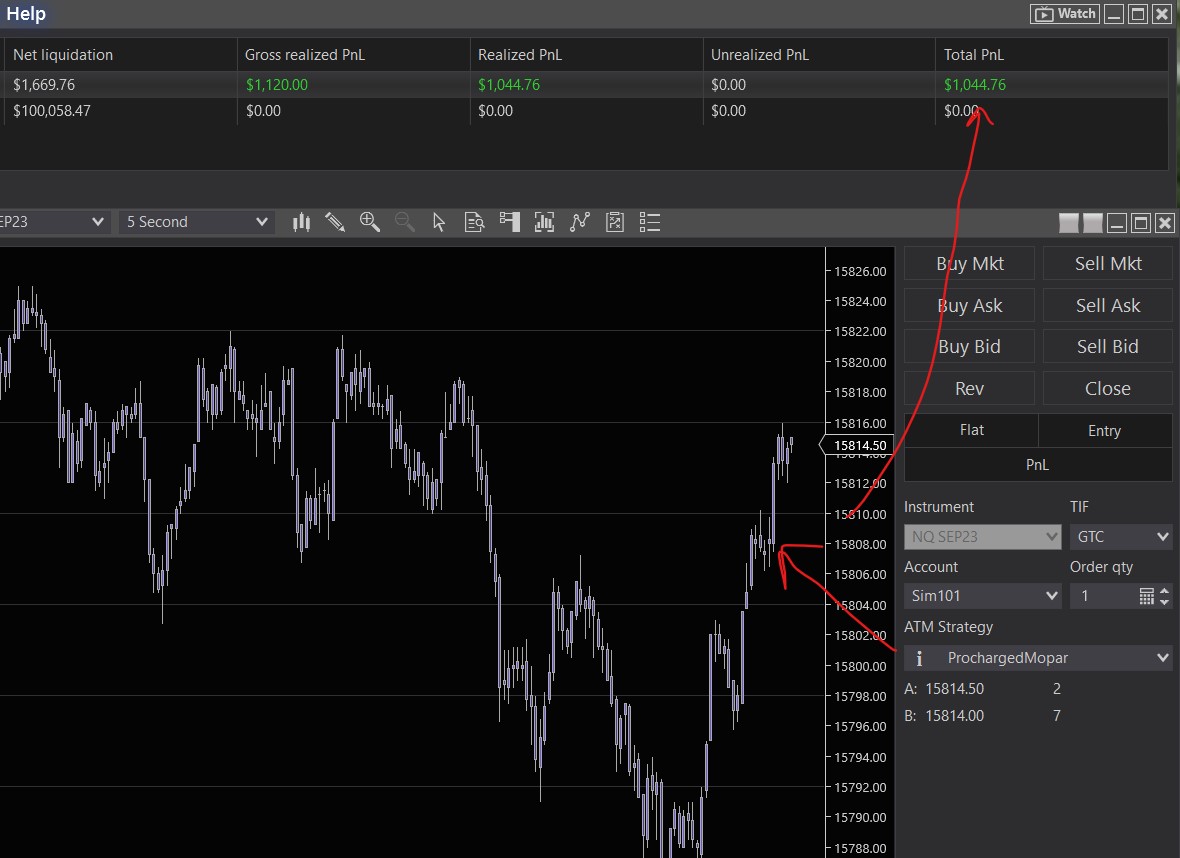Sort by Gross realized PnL header

click(353, 55)
